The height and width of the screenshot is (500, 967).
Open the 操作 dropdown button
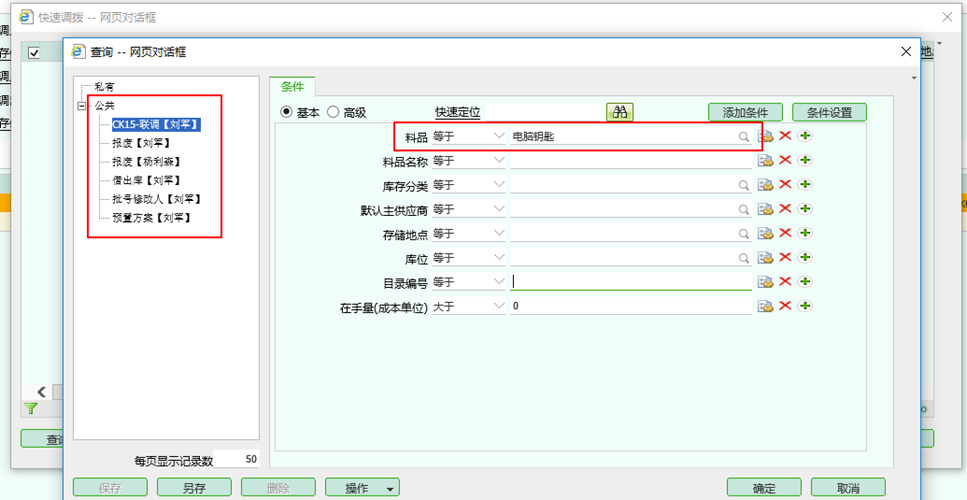click(362, 488)
